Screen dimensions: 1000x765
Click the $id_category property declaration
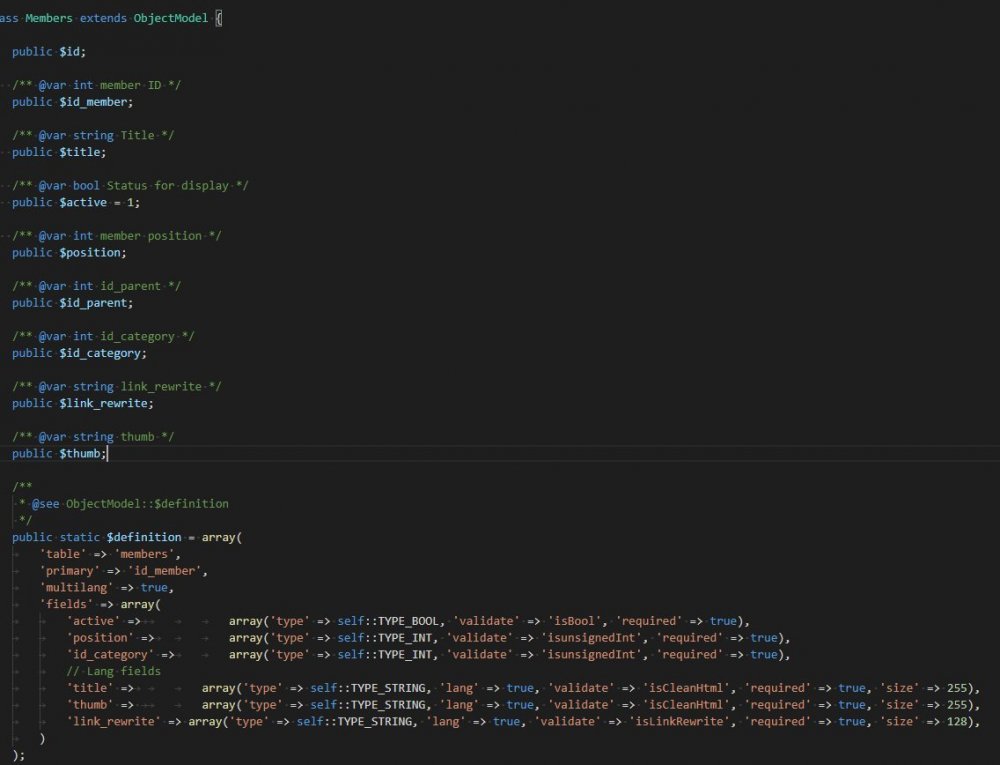[x=102, y=353]
